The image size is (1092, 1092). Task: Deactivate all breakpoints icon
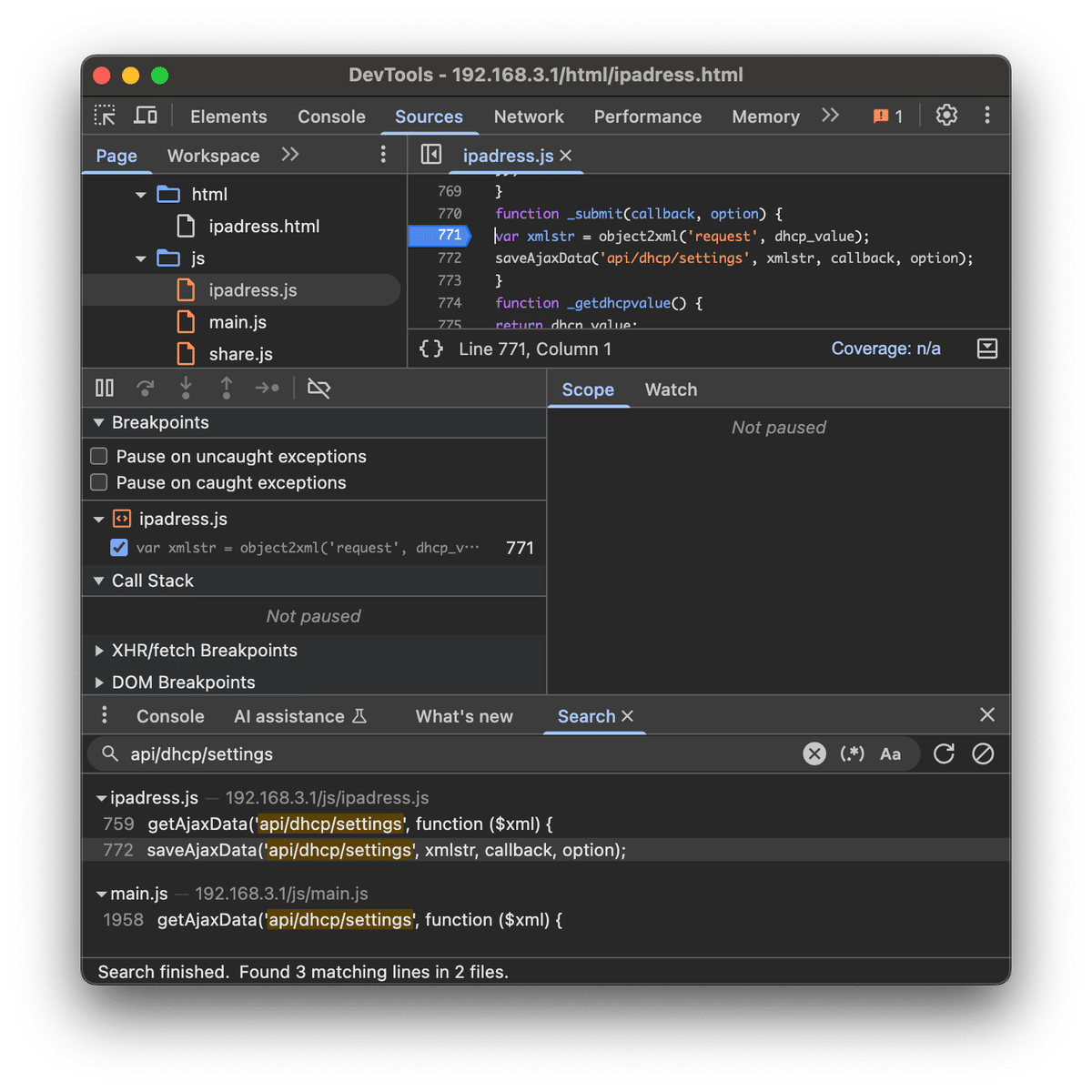[x=318, y=389]
